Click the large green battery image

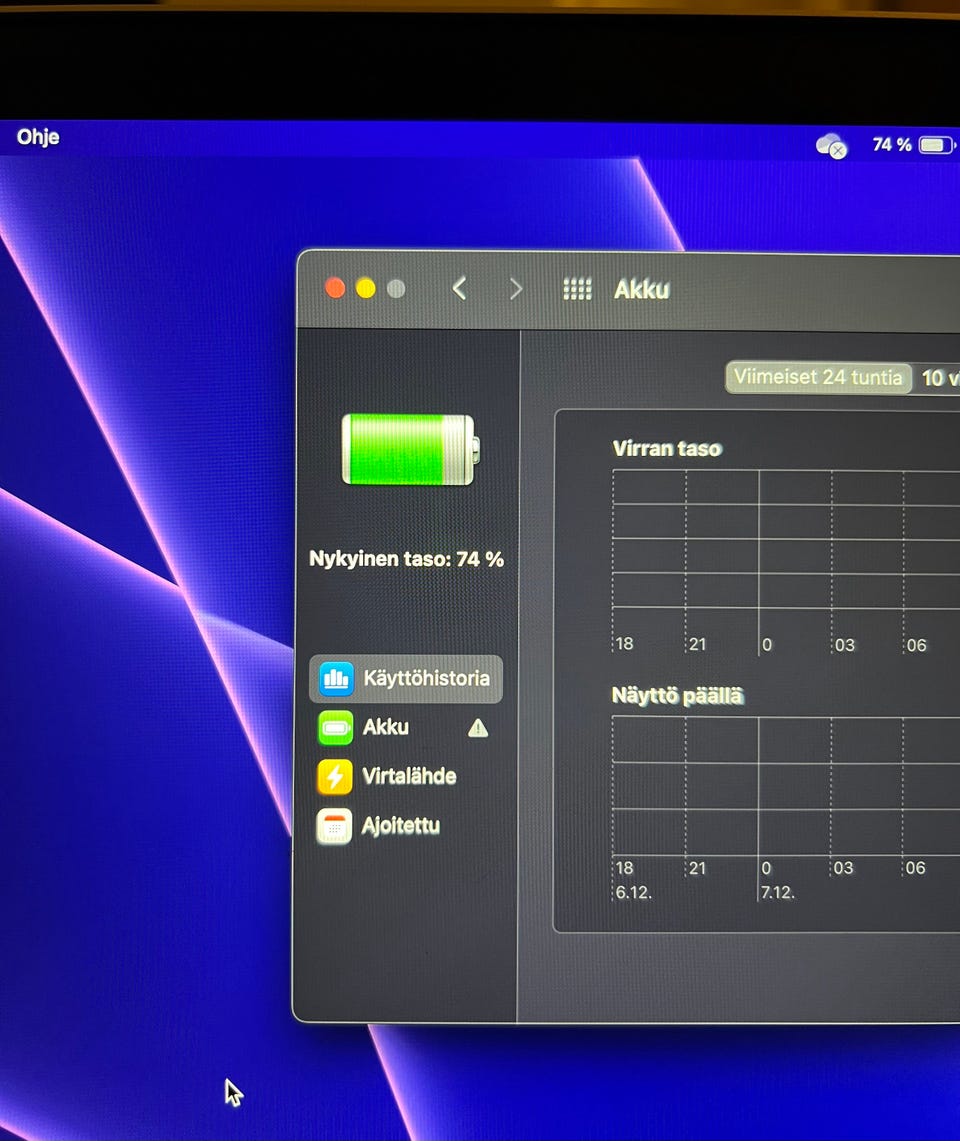410,449
